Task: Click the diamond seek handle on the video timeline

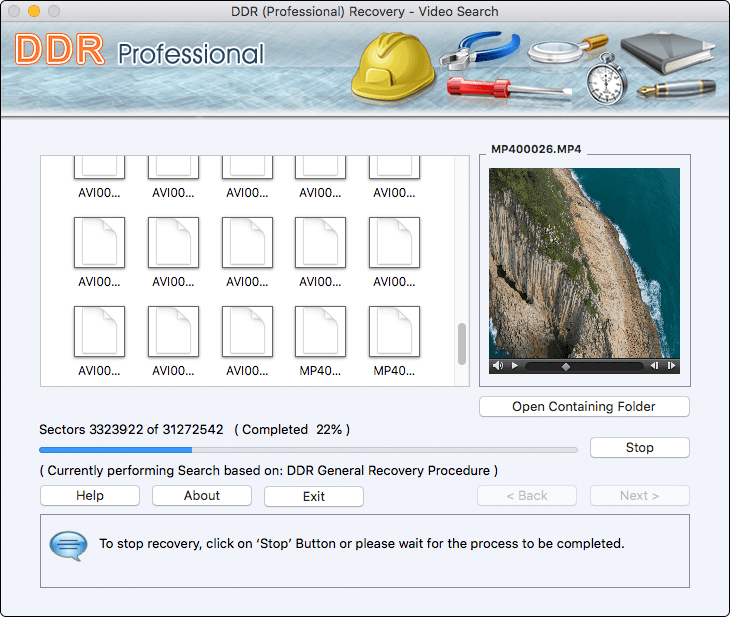Action: 566,366
